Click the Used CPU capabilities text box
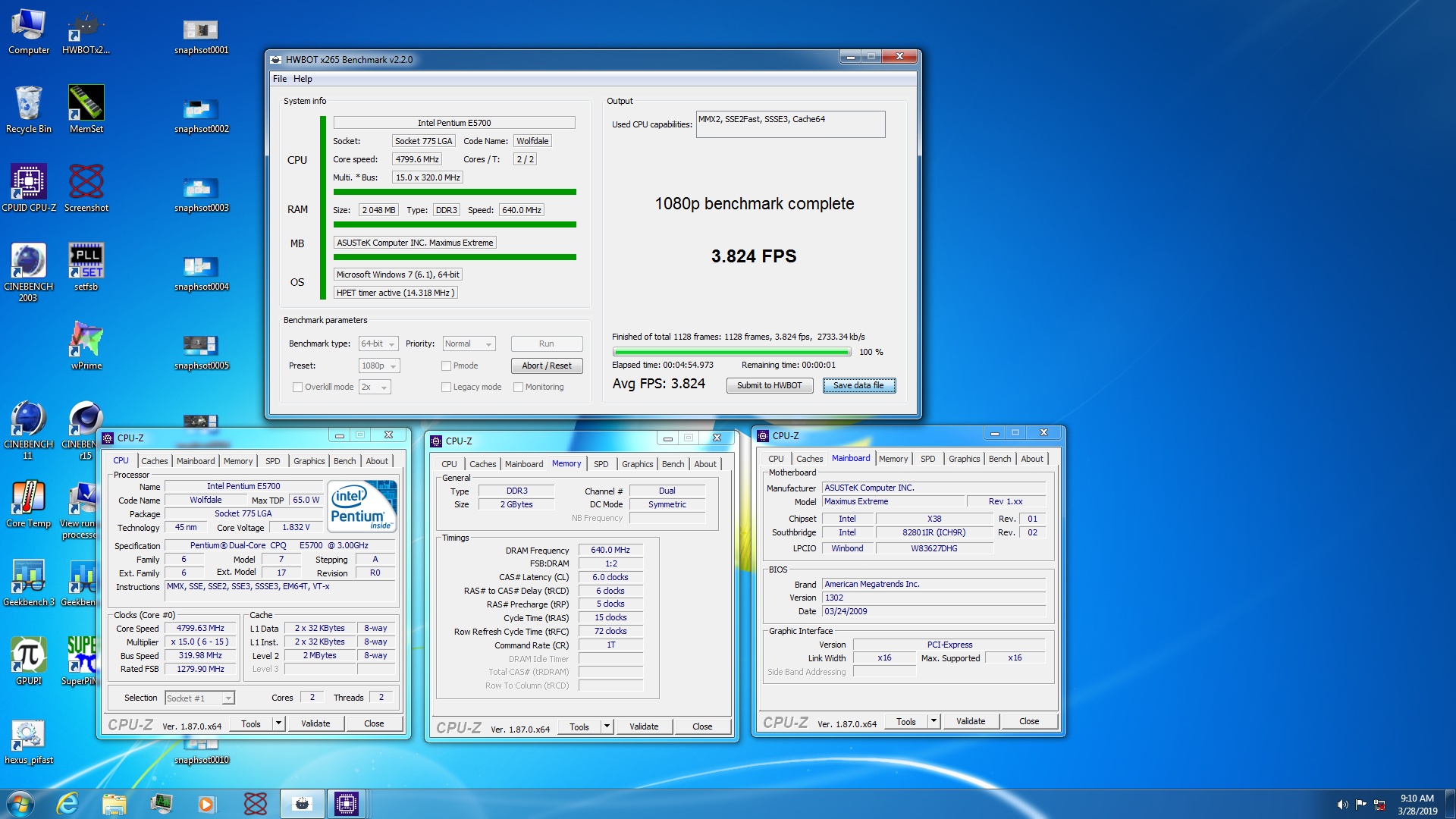The image size is (1456, 819). click(x=790, y=124)
